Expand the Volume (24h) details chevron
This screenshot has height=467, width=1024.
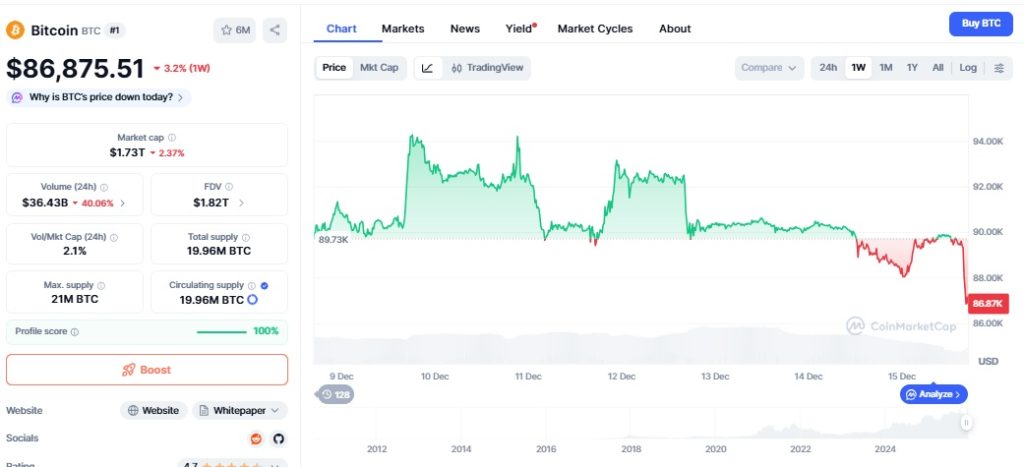pos(122,203)
